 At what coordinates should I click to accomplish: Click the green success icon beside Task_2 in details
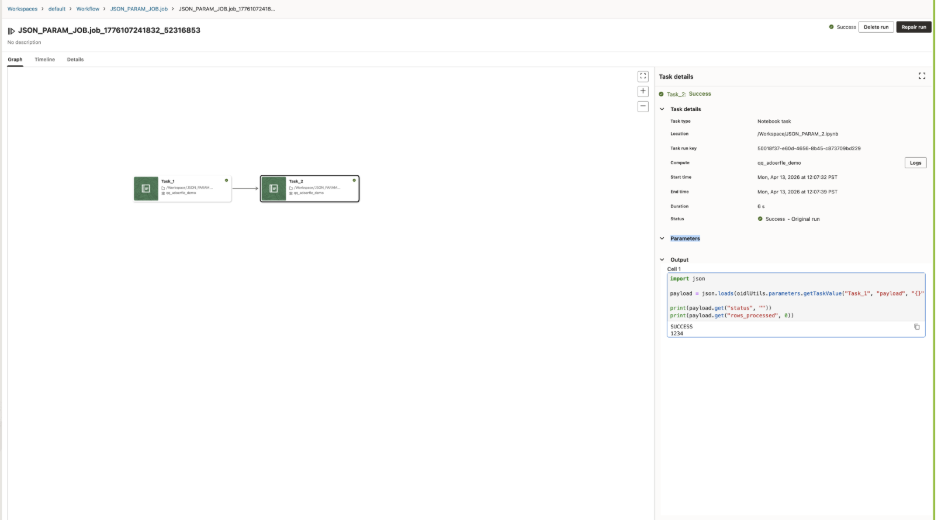(x=661, y=94)
